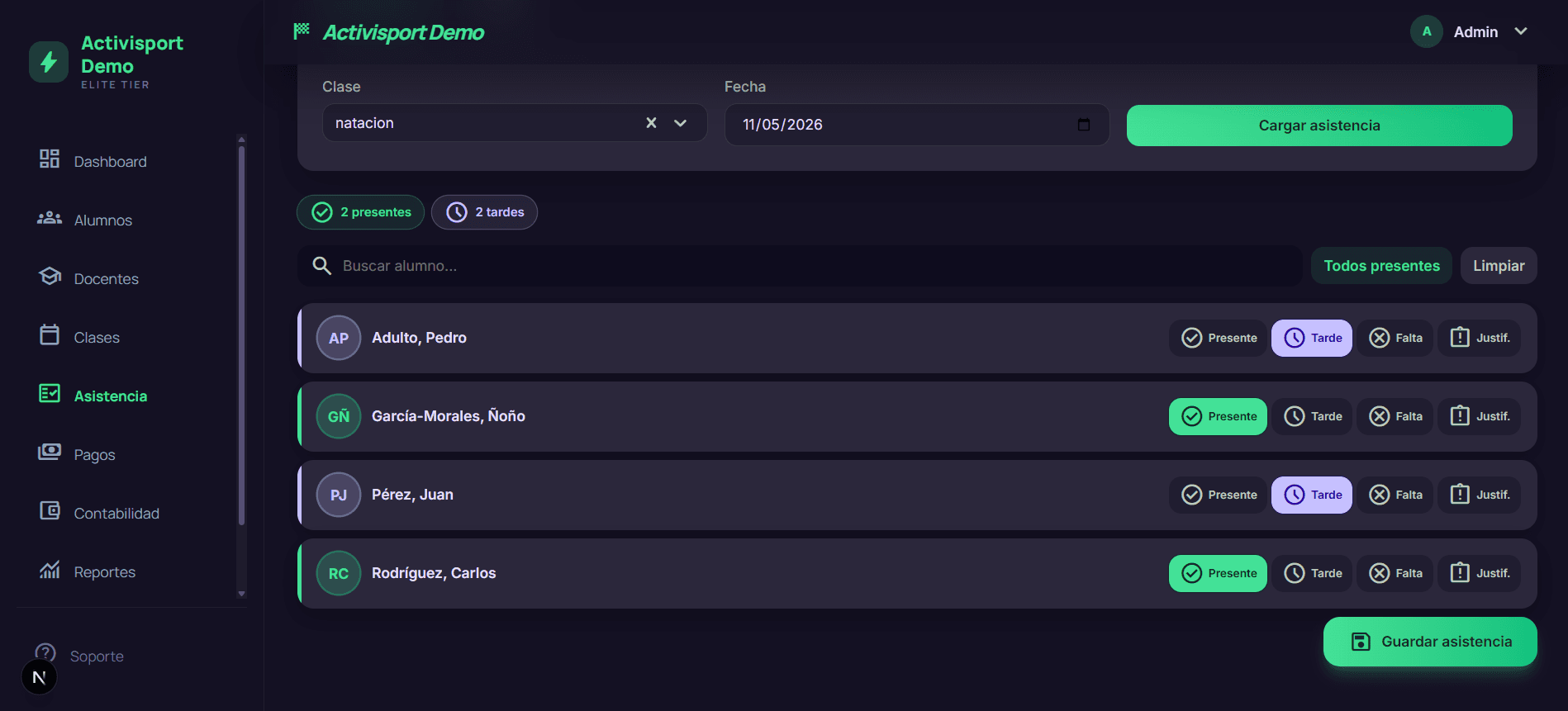Mark García-Morales, Ñoño as Falta

[x=1395, y=416]
